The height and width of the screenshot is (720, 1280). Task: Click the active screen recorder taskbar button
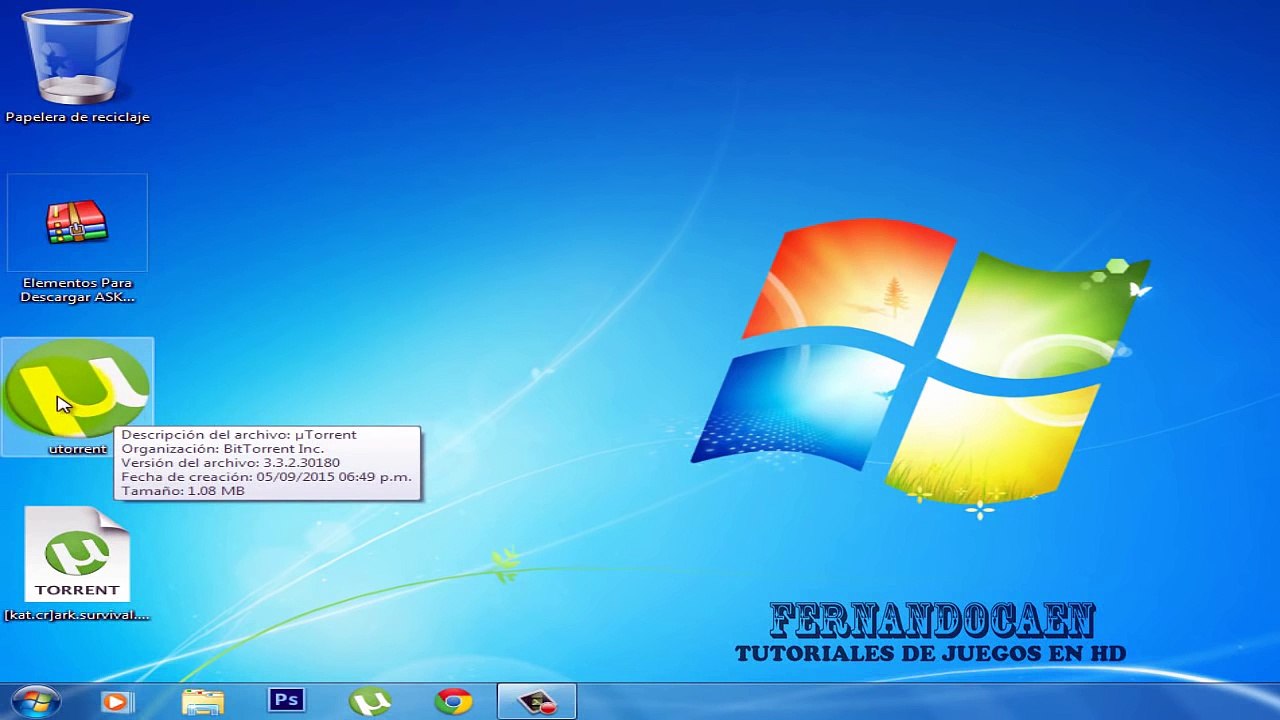[x=537, y=702]
